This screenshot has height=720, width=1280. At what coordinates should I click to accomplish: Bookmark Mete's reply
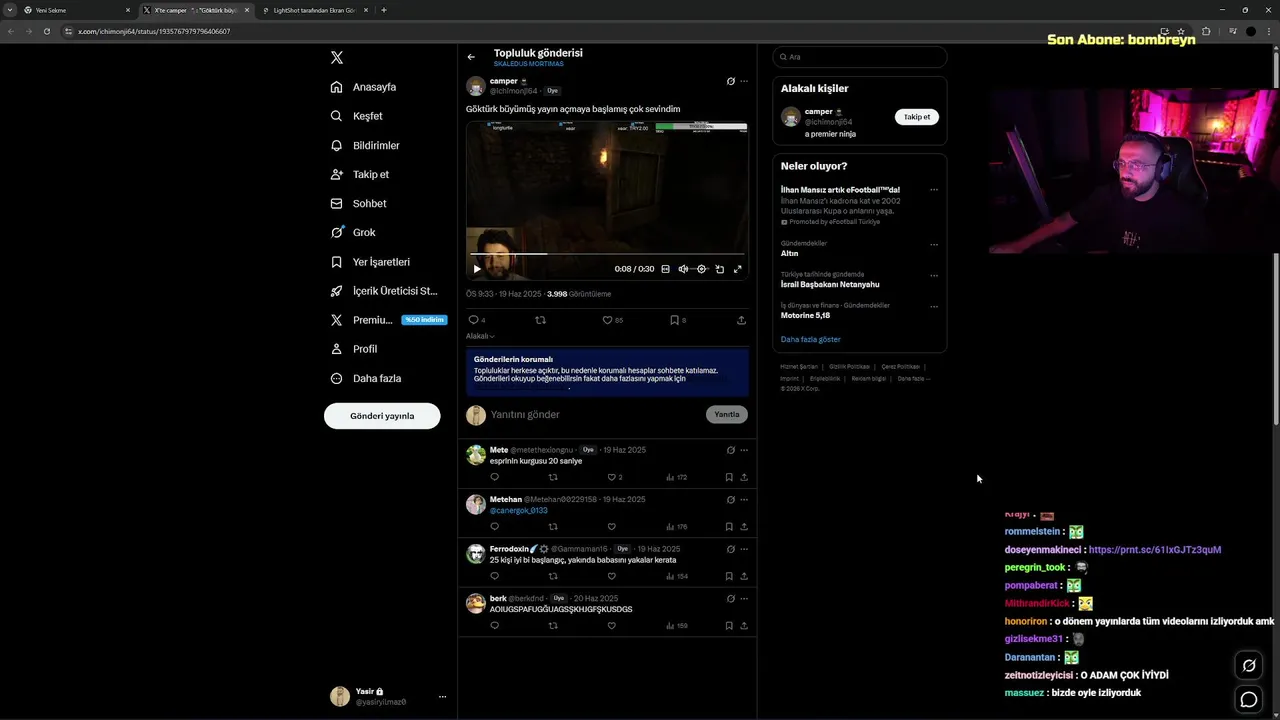click(729, 477)
